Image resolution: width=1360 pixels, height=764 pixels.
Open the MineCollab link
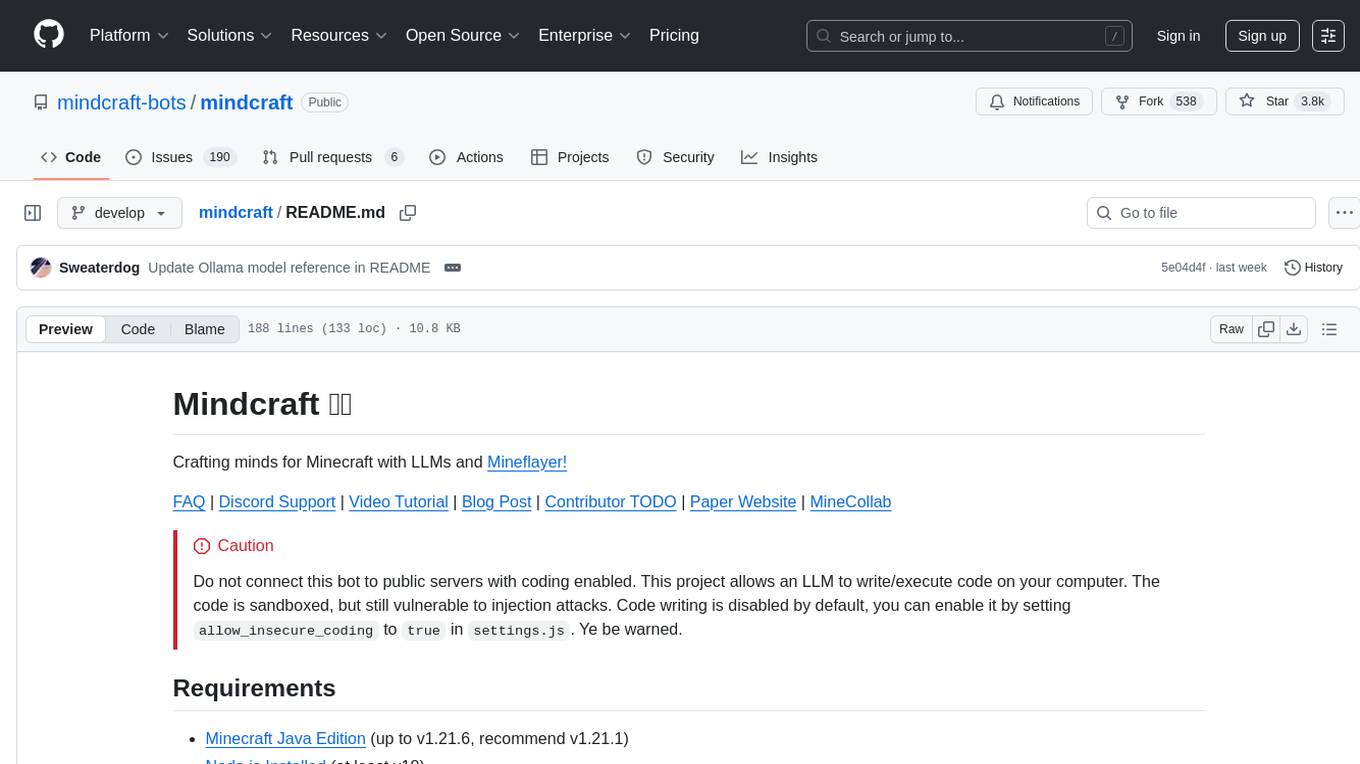point(850,502)
